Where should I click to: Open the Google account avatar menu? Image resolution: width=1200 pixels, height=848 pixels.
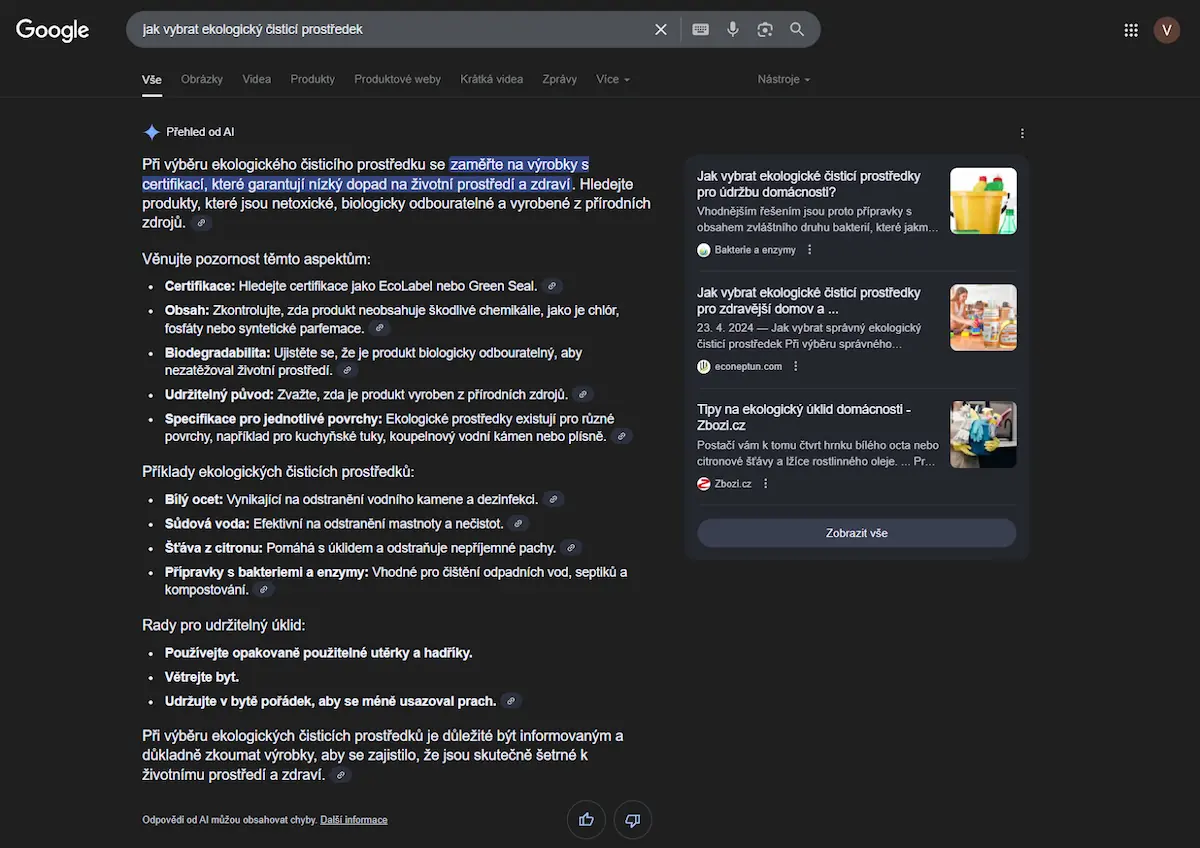click(1166, 30)
